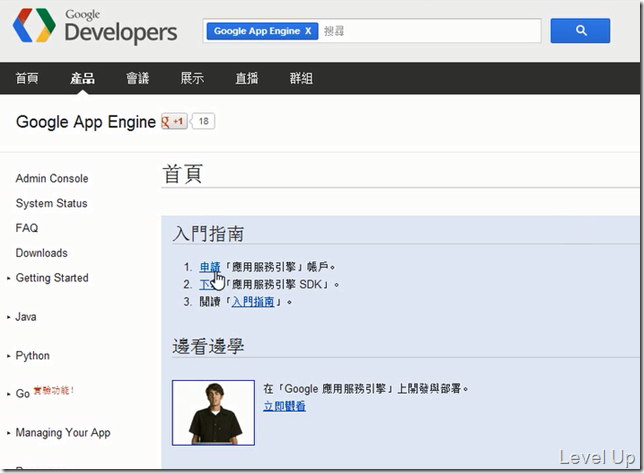The image size is (644, 473).
Task: Click the Google +1 button
Action: point(174,121)
